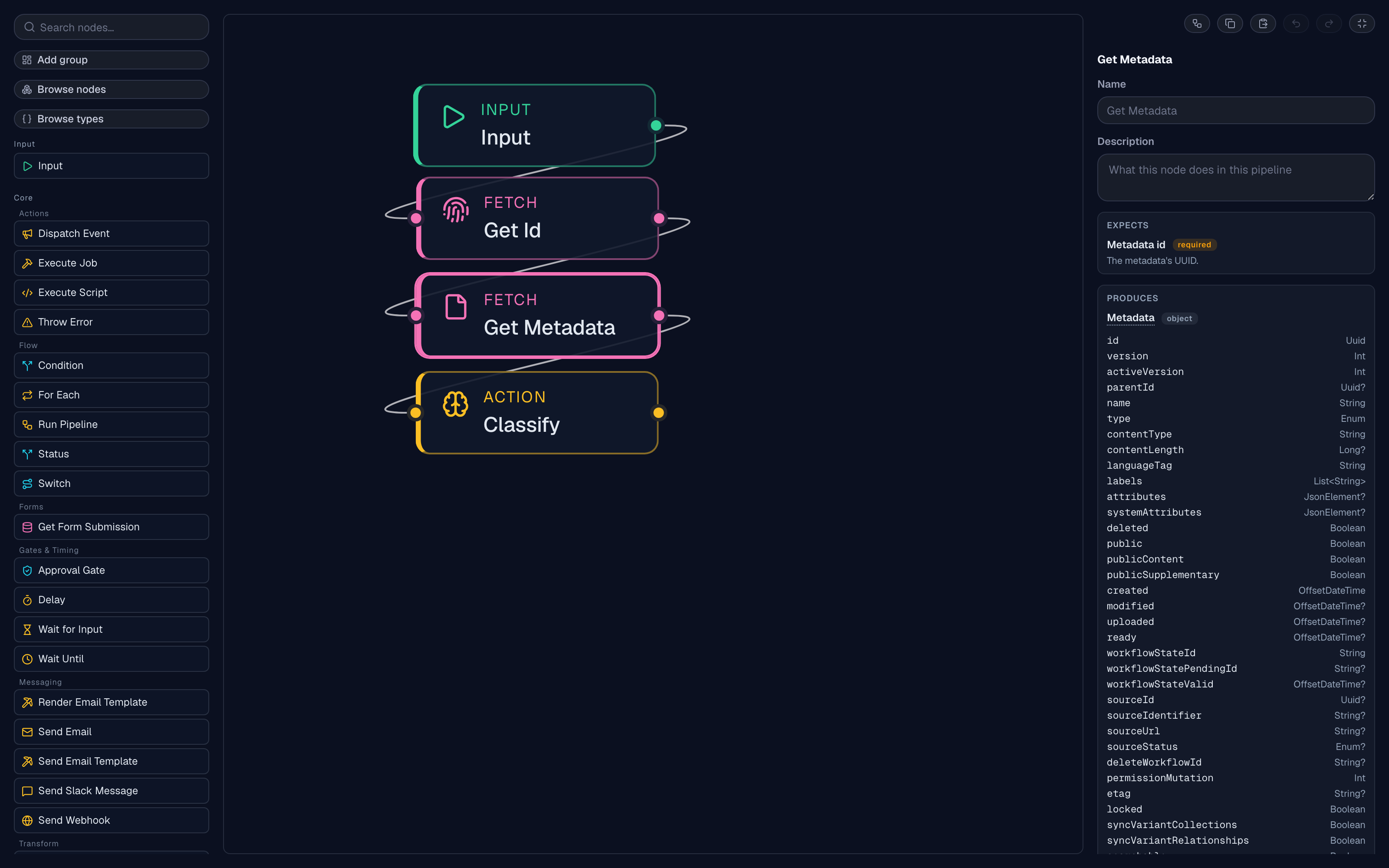Click the megaphone icon beside Dispatch Event
The image size is (1389, 868).
(x=27, y=233)
